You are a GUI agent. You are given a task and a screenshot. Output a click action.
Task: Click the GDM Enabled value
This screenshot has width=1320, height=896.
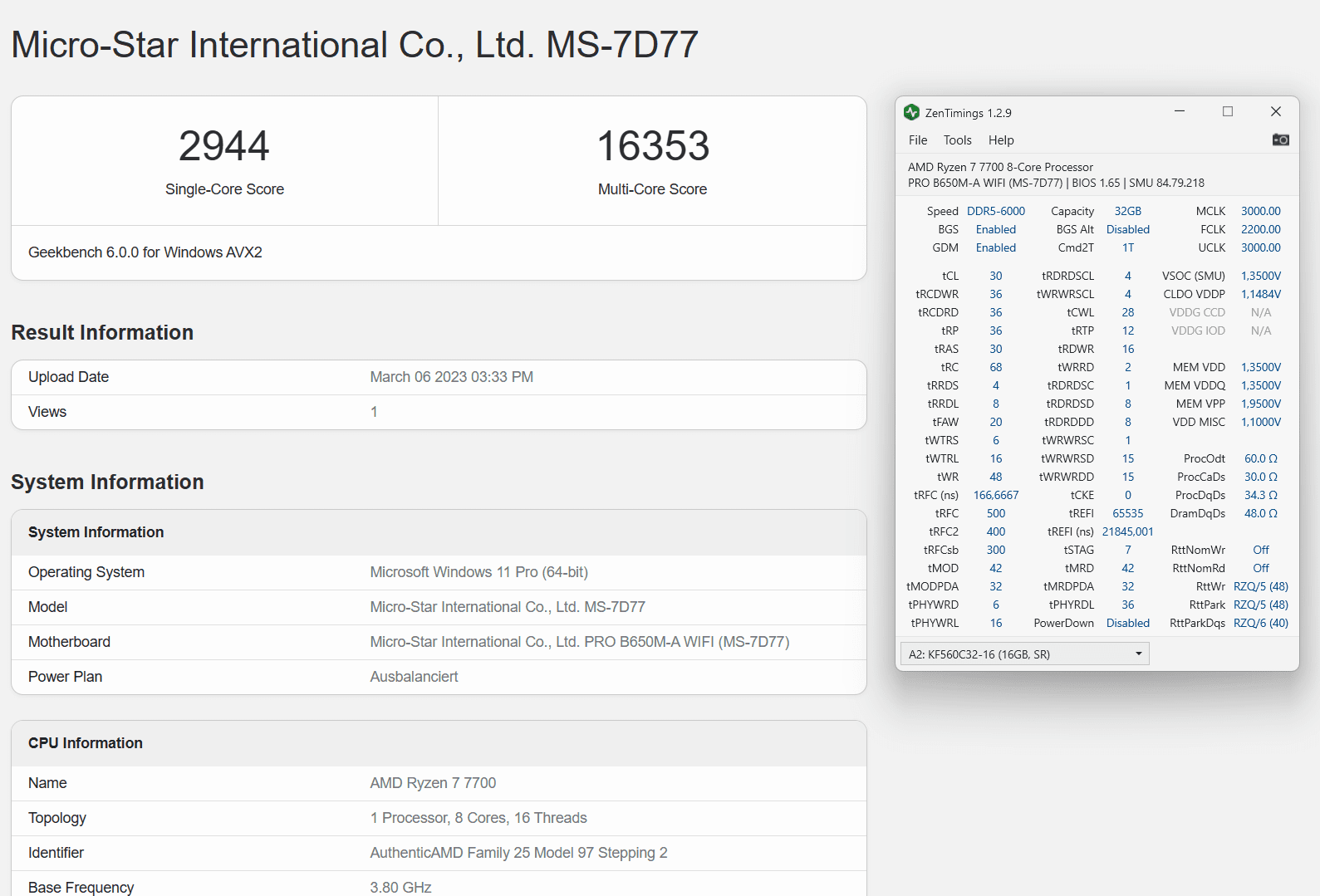click(x=996, y=247)
